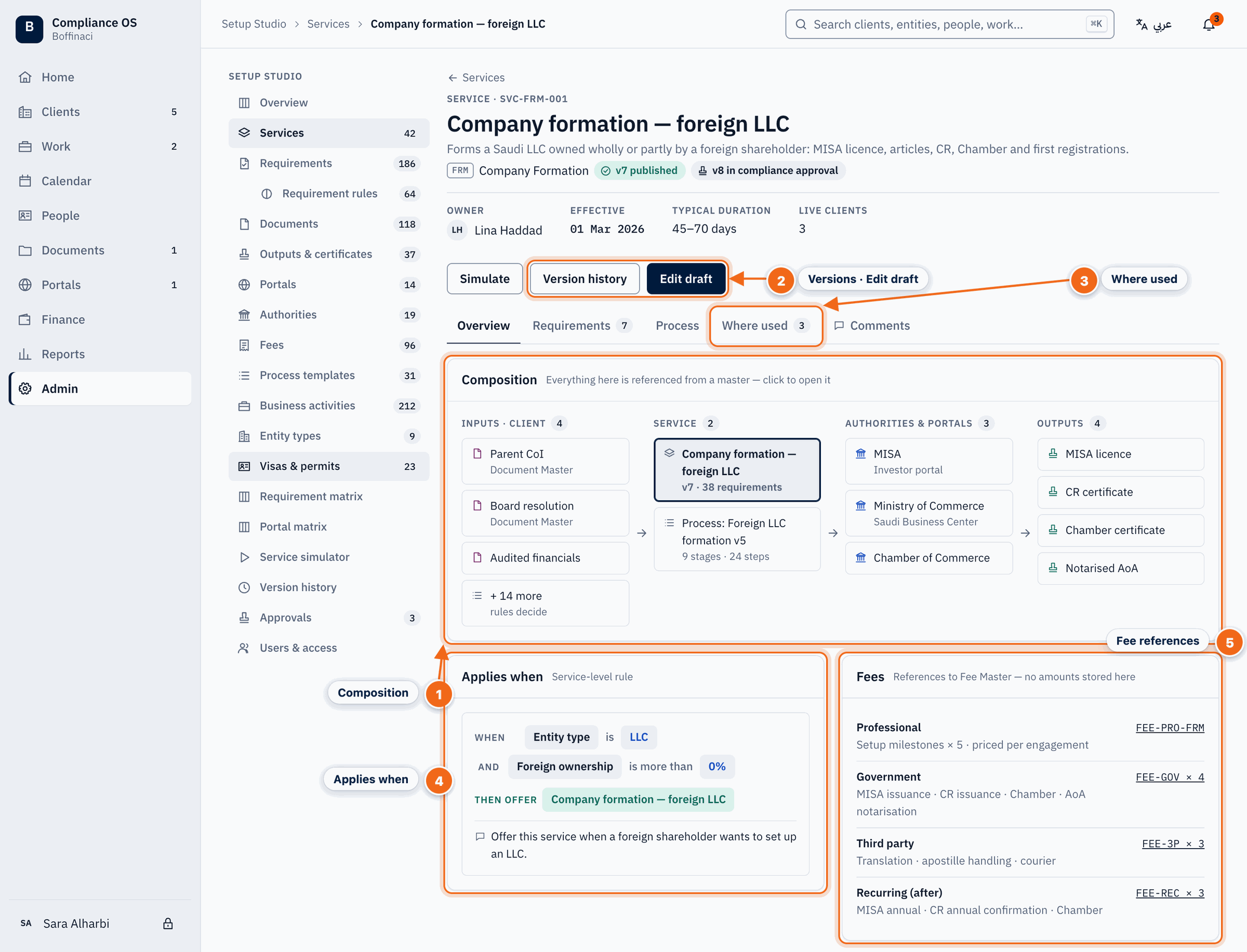Open Reports in the main sidebar
The image size is (1247, 952).
point(100,354)
